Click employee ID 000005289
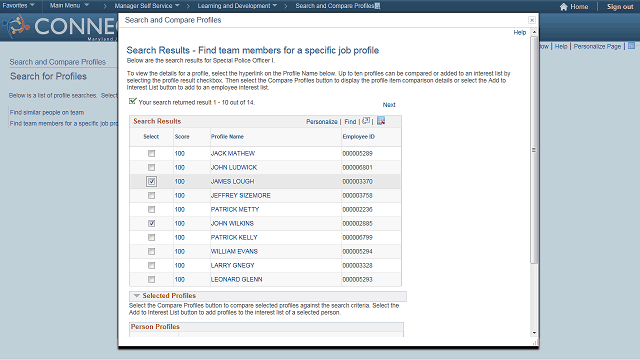The height and width of the screenshot is (360, 640). [358, 153]
